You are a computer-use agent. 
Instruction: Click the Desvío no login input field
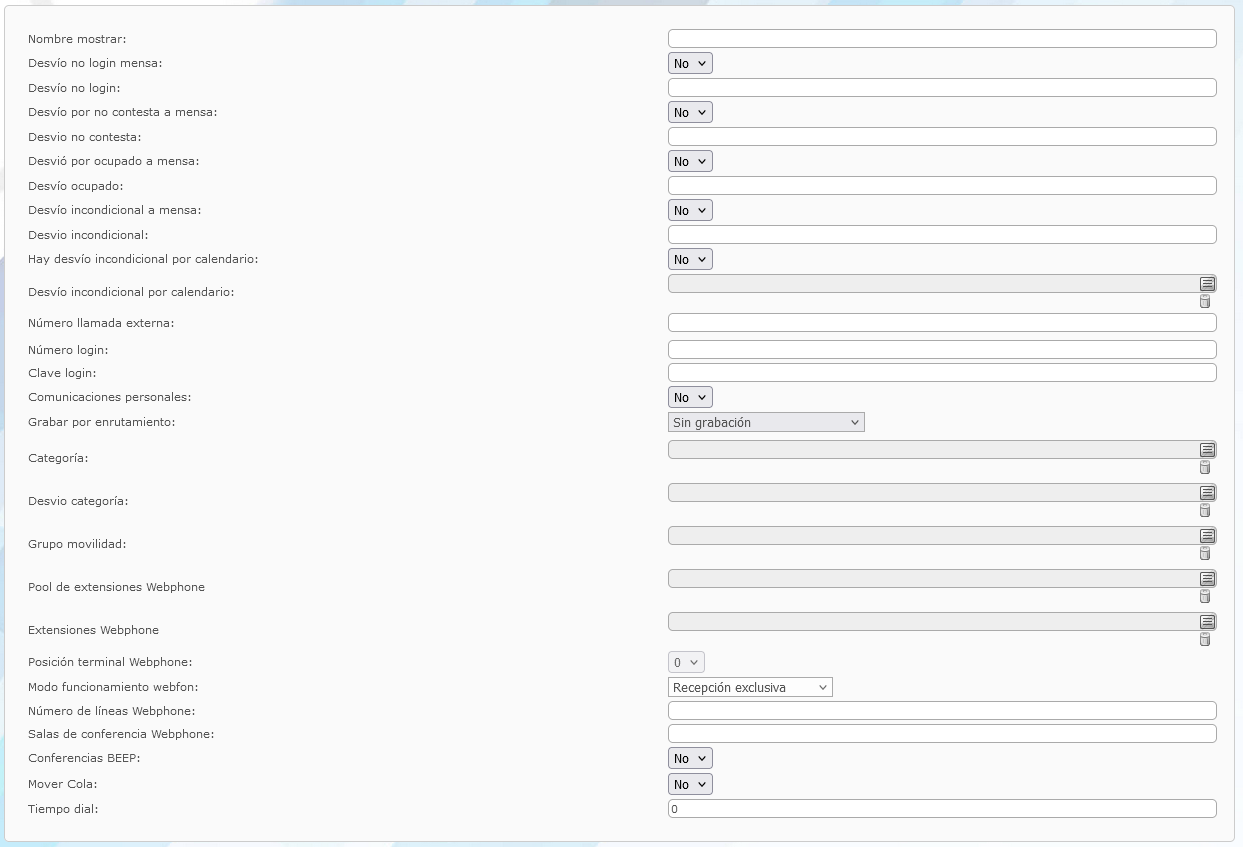click(942, 88)
